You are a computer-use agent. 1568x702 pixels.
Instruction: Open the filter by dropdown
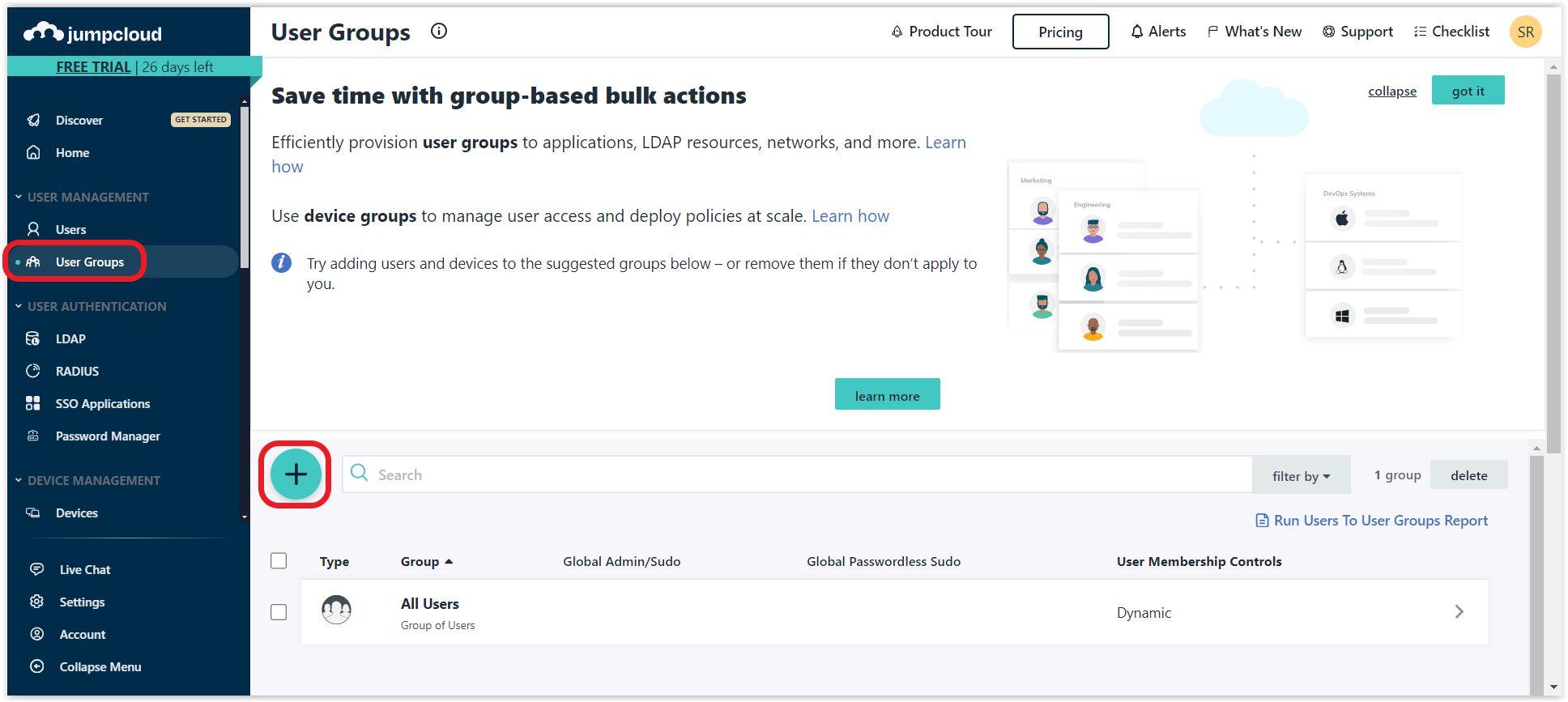[1301, 475]
